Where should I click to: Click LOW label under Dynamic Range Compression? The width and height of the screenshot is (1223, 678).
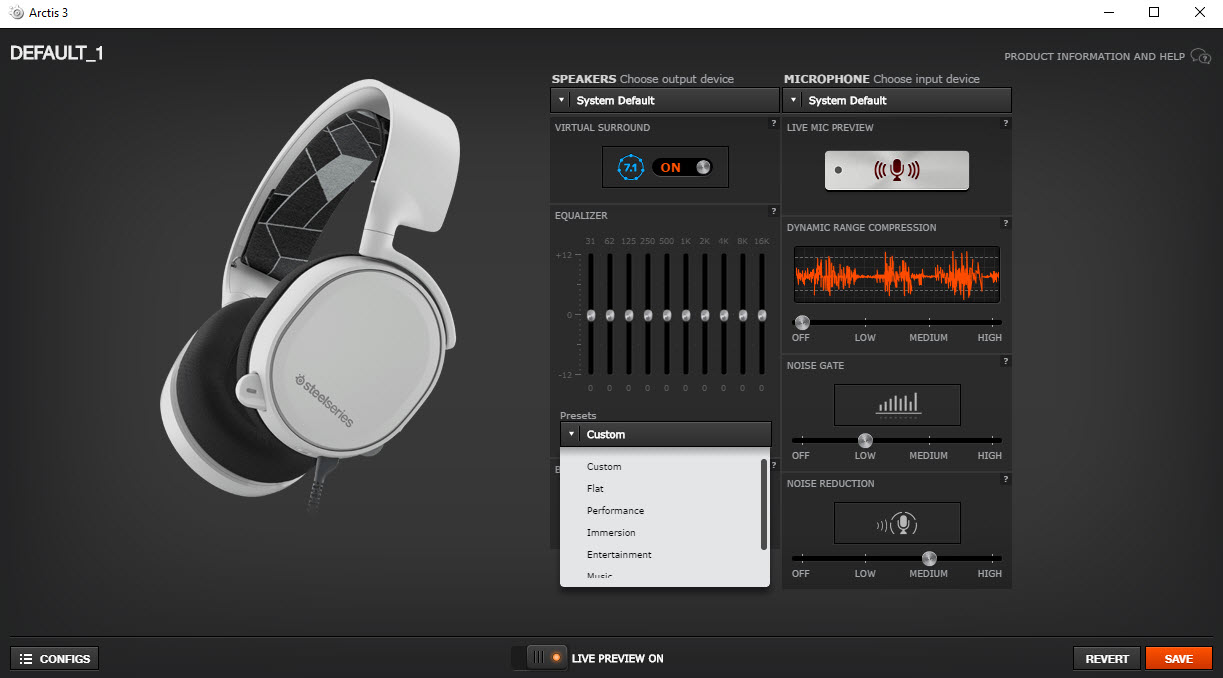click(x=865, y=337)
